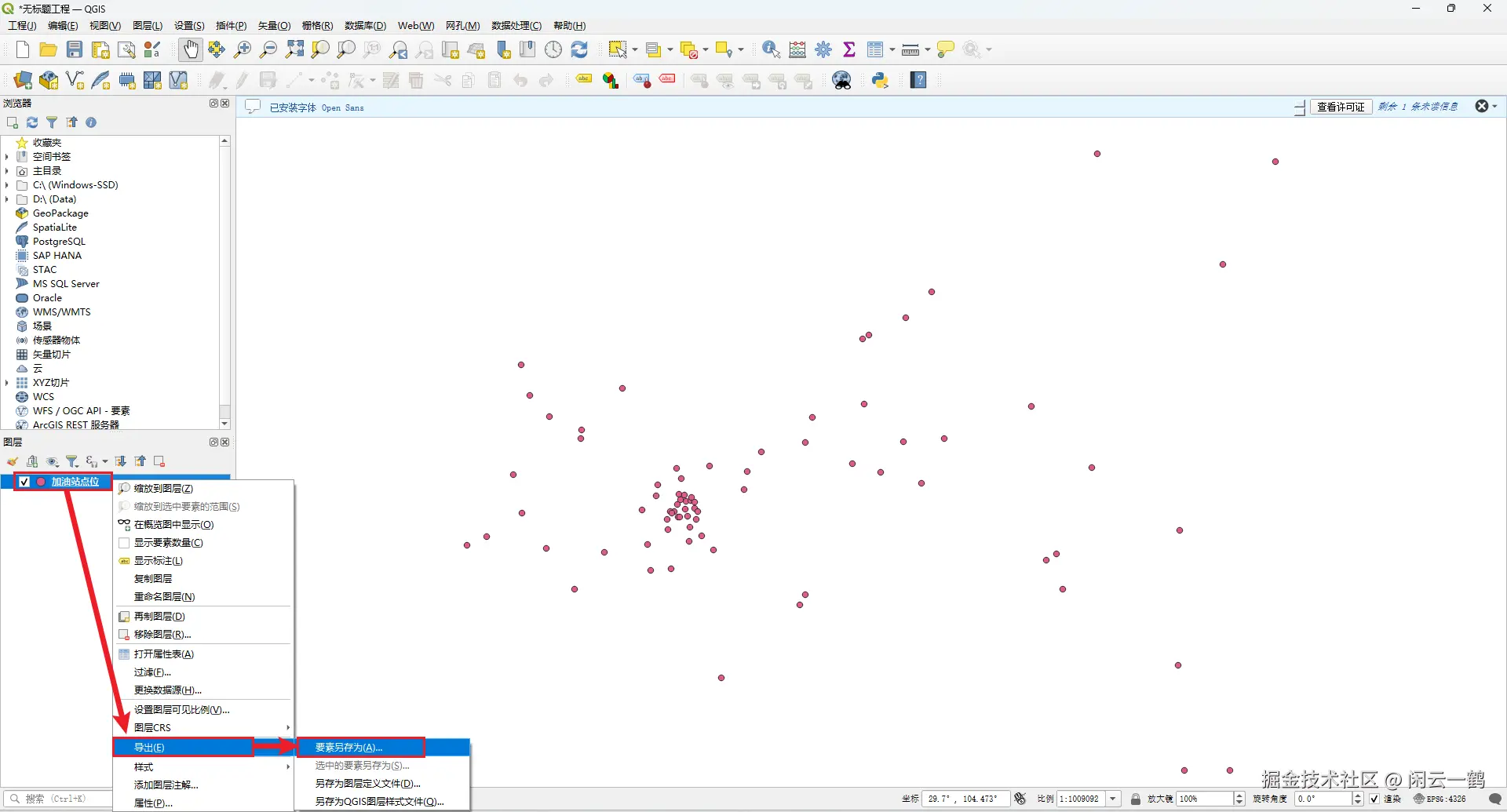Open the Python console

pos(880,80)
